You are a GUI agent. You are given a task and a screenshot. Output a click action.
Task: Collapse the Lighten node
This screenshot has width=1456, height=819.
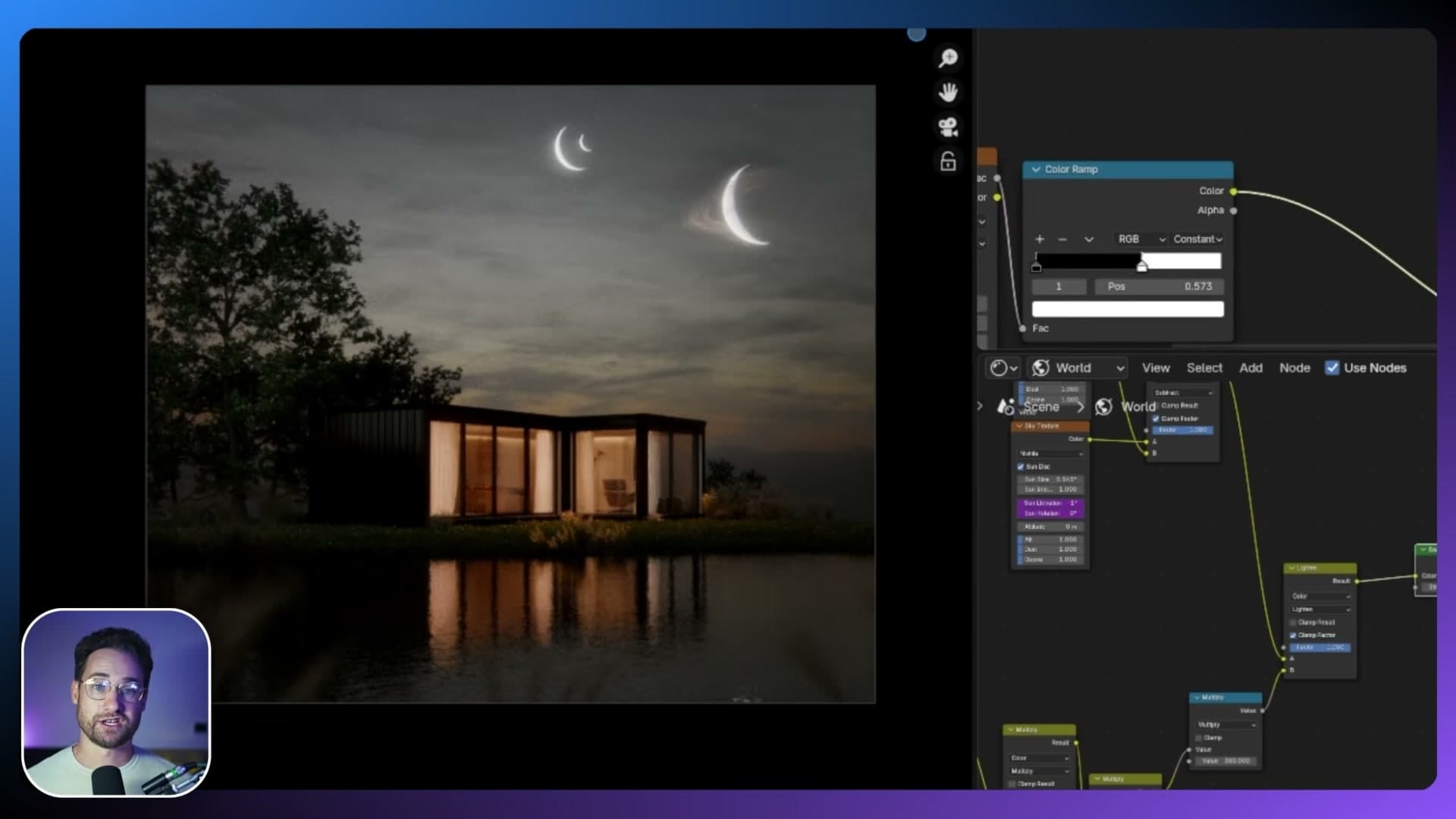[1291, 568]
